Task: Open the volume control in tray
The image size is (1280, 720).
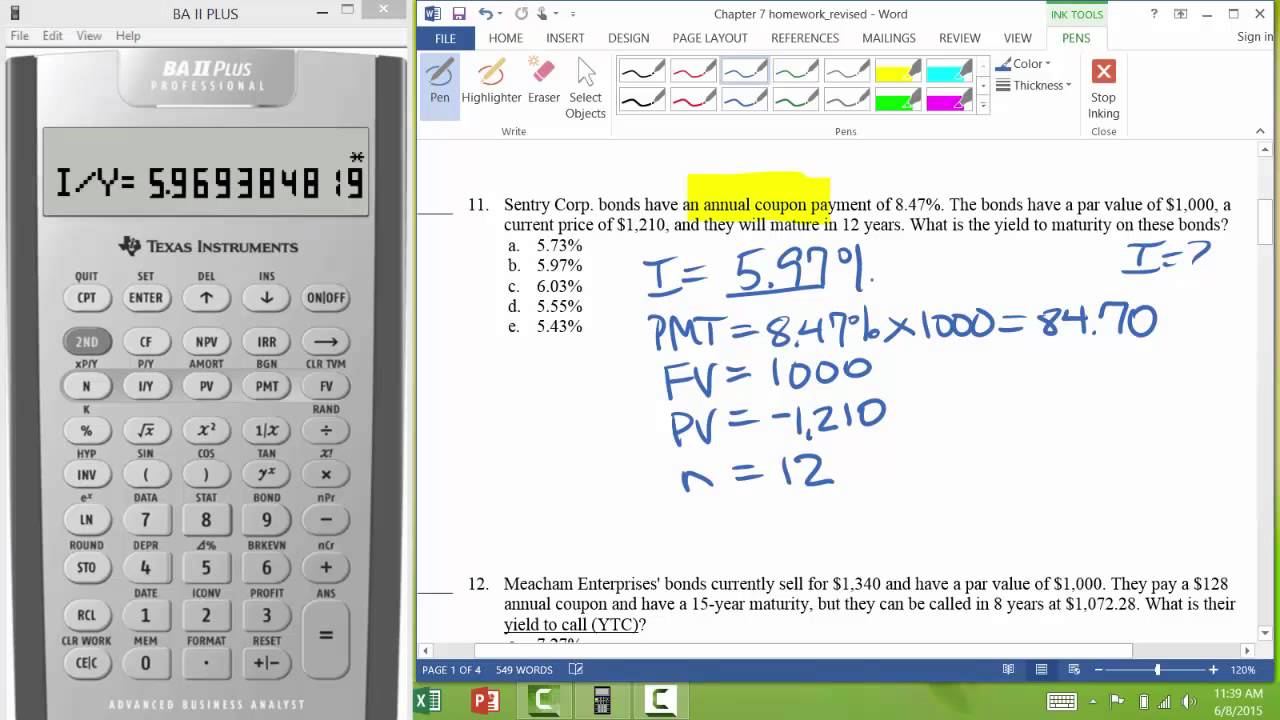Action: 1189,701
